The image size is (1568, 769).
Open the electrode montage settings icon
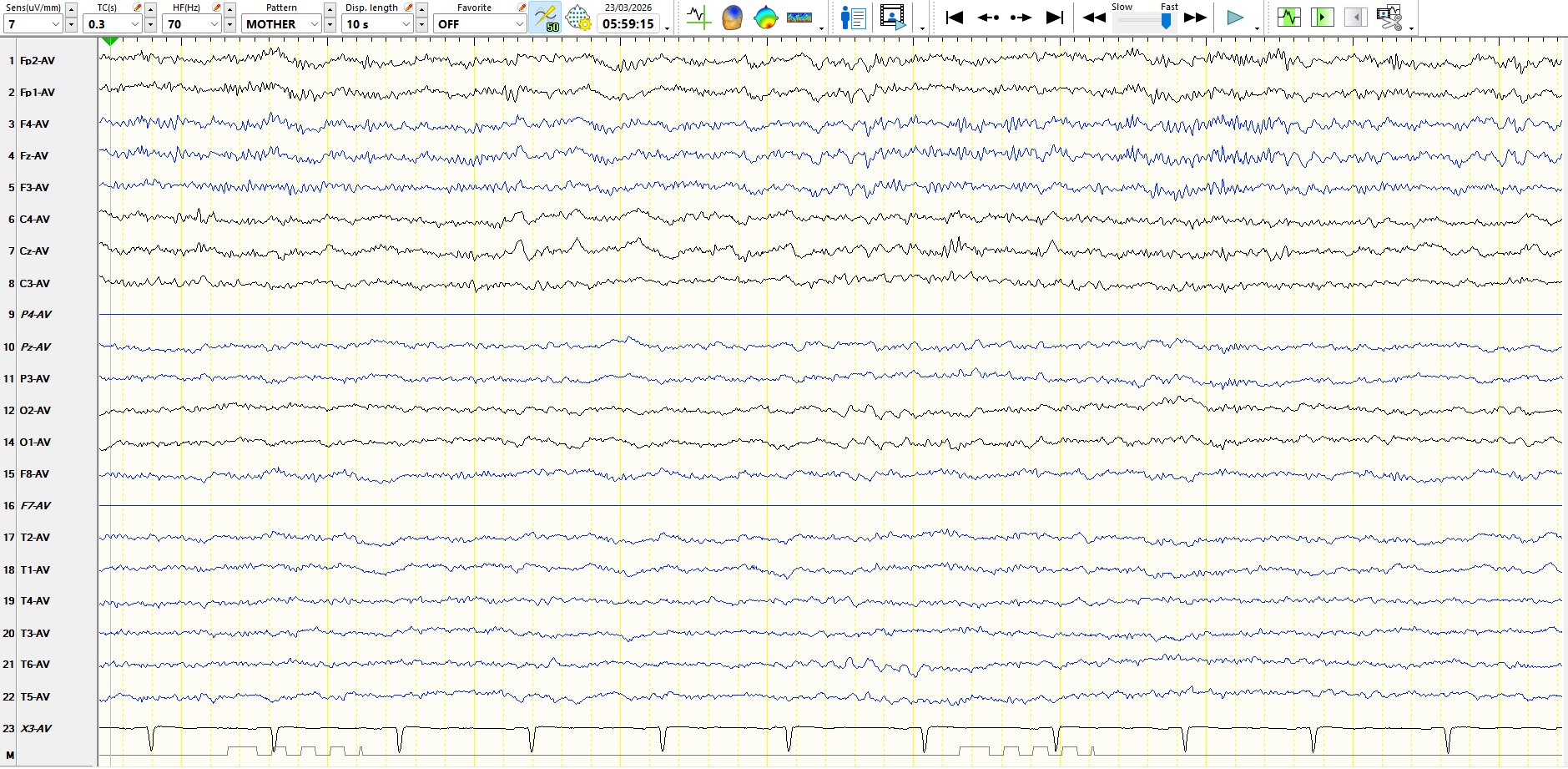(577, 17)
